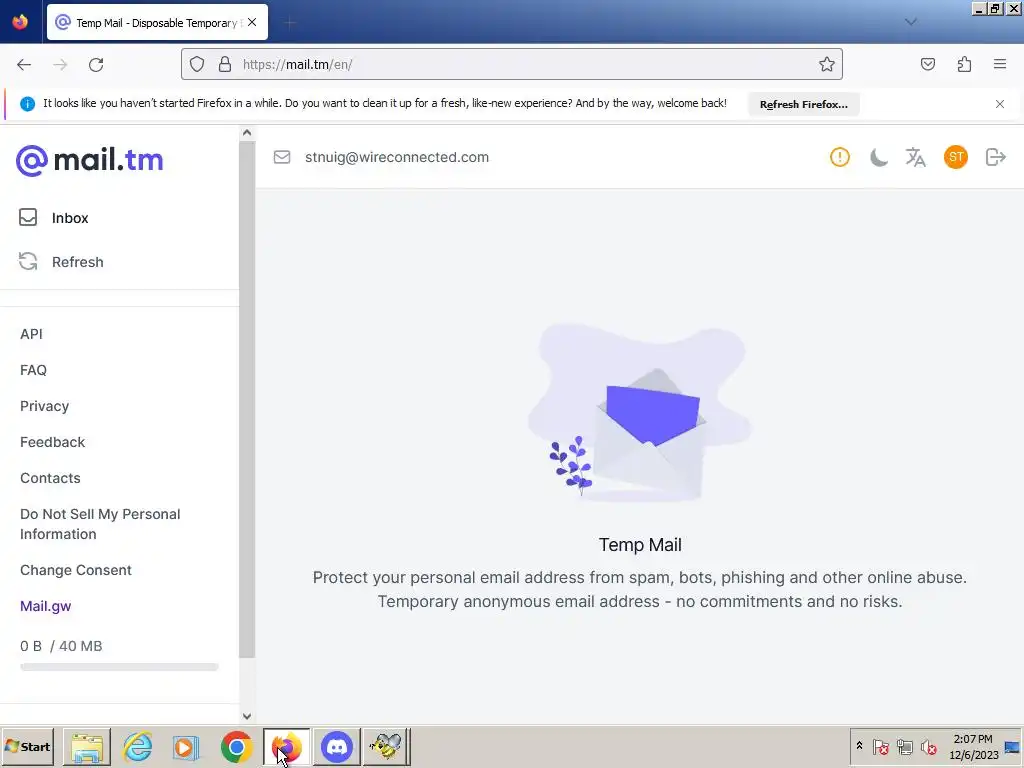Save page to Pocket
This screenshot has height=768, width=1024.
click(927, 64)
